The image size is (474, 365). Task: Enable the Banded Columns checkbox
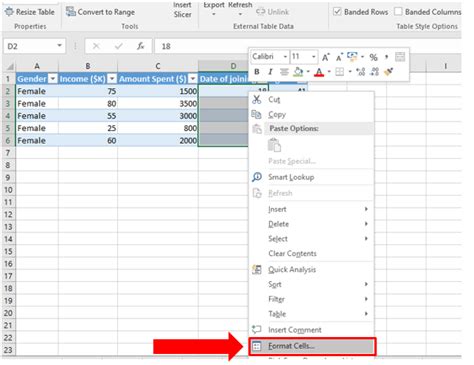pyautogui.click(x=398, y=12)
